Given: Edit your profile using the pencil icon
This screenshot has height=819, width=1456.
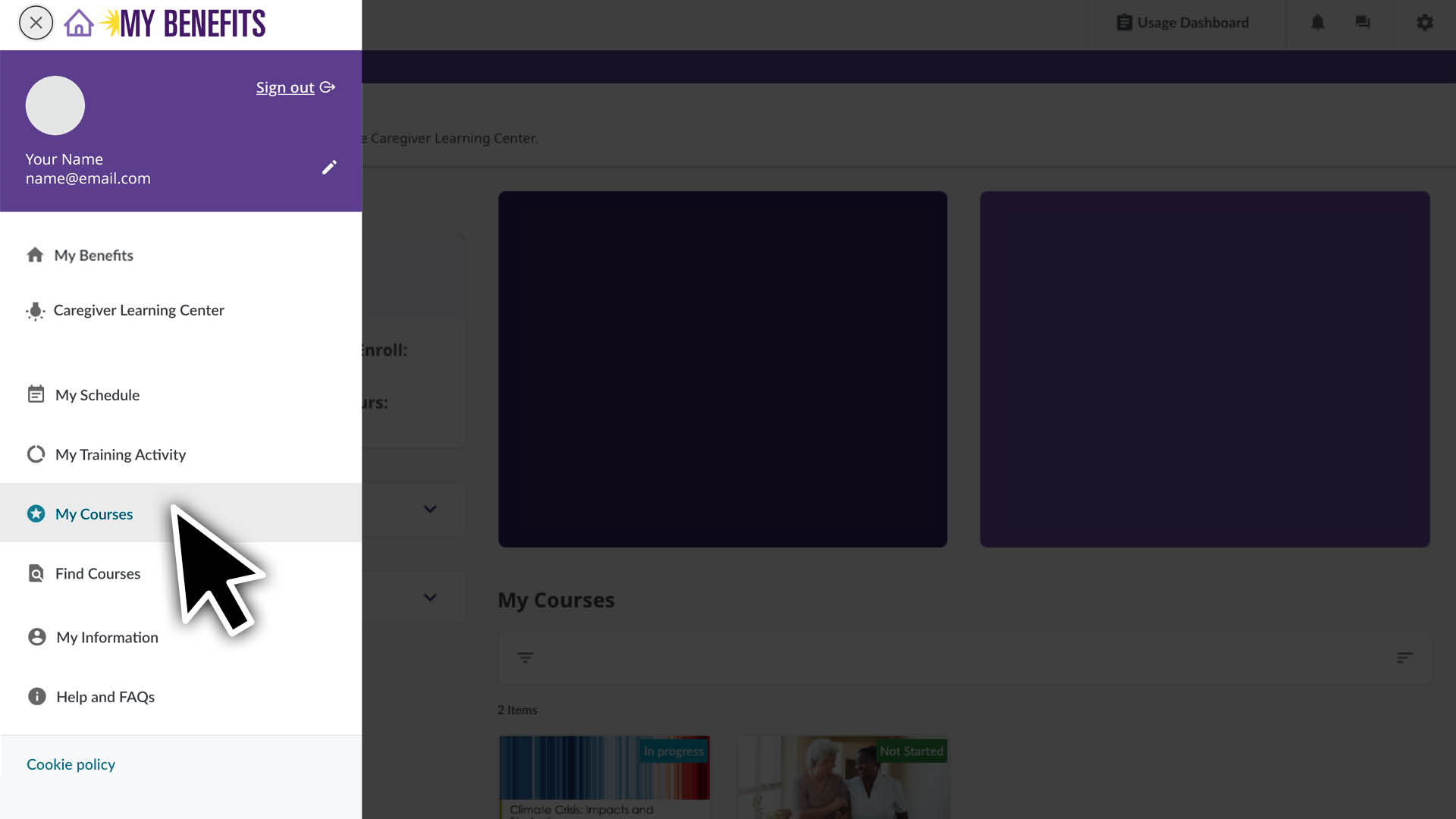Looking at the screenshot, I should pos(329,167).
